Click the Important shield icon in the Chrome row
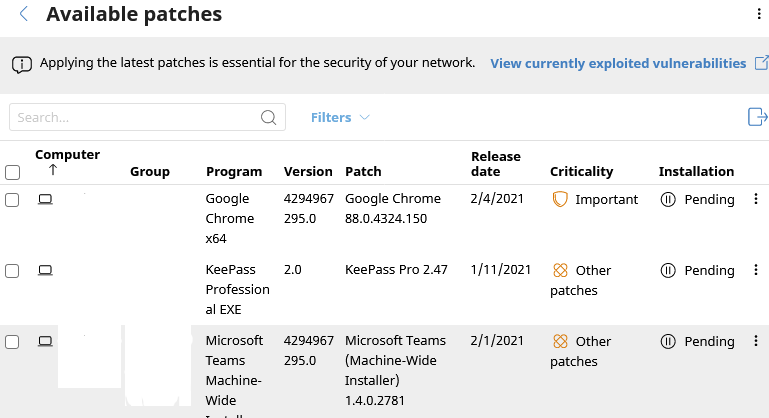Viewport: 769px width, 418px height. [560, 199]
